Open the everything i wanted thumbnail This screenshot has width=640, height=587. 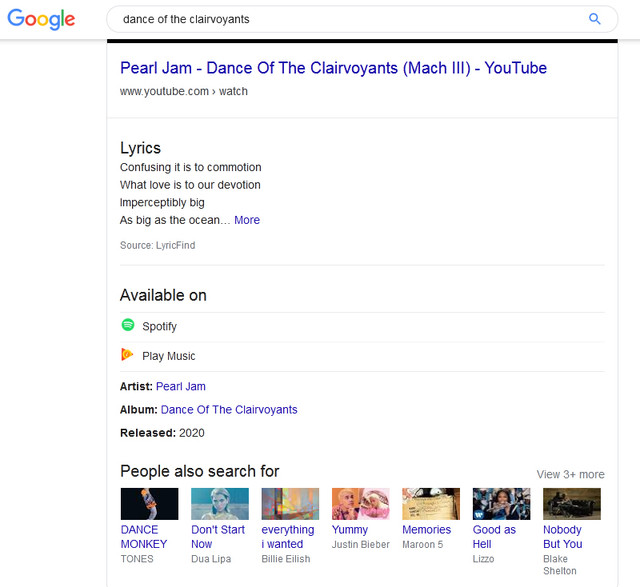pyautogui.click(x=290, y=504)
